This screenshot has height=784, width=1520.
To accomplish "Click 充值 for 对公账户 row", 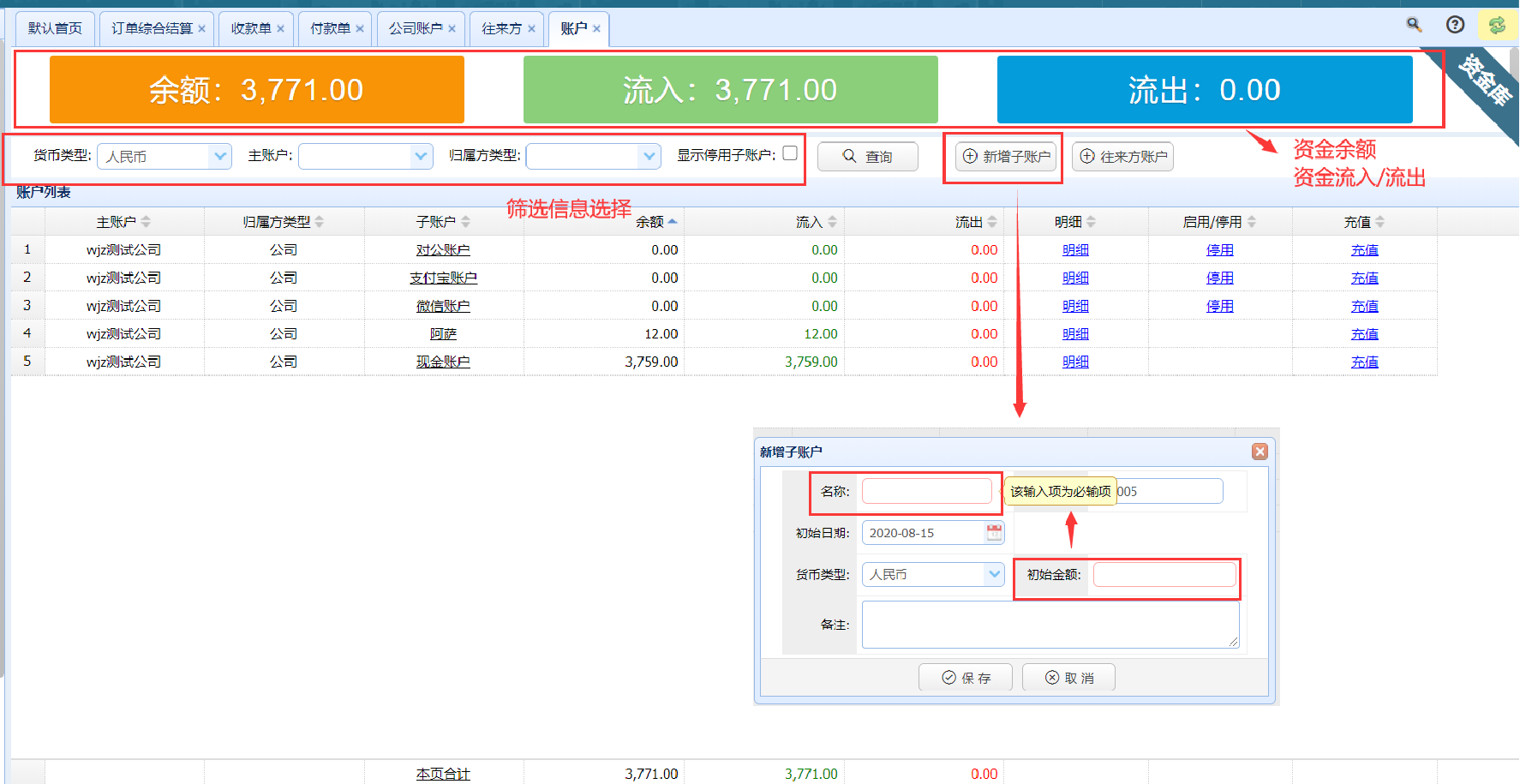I will coord(1365,250).
